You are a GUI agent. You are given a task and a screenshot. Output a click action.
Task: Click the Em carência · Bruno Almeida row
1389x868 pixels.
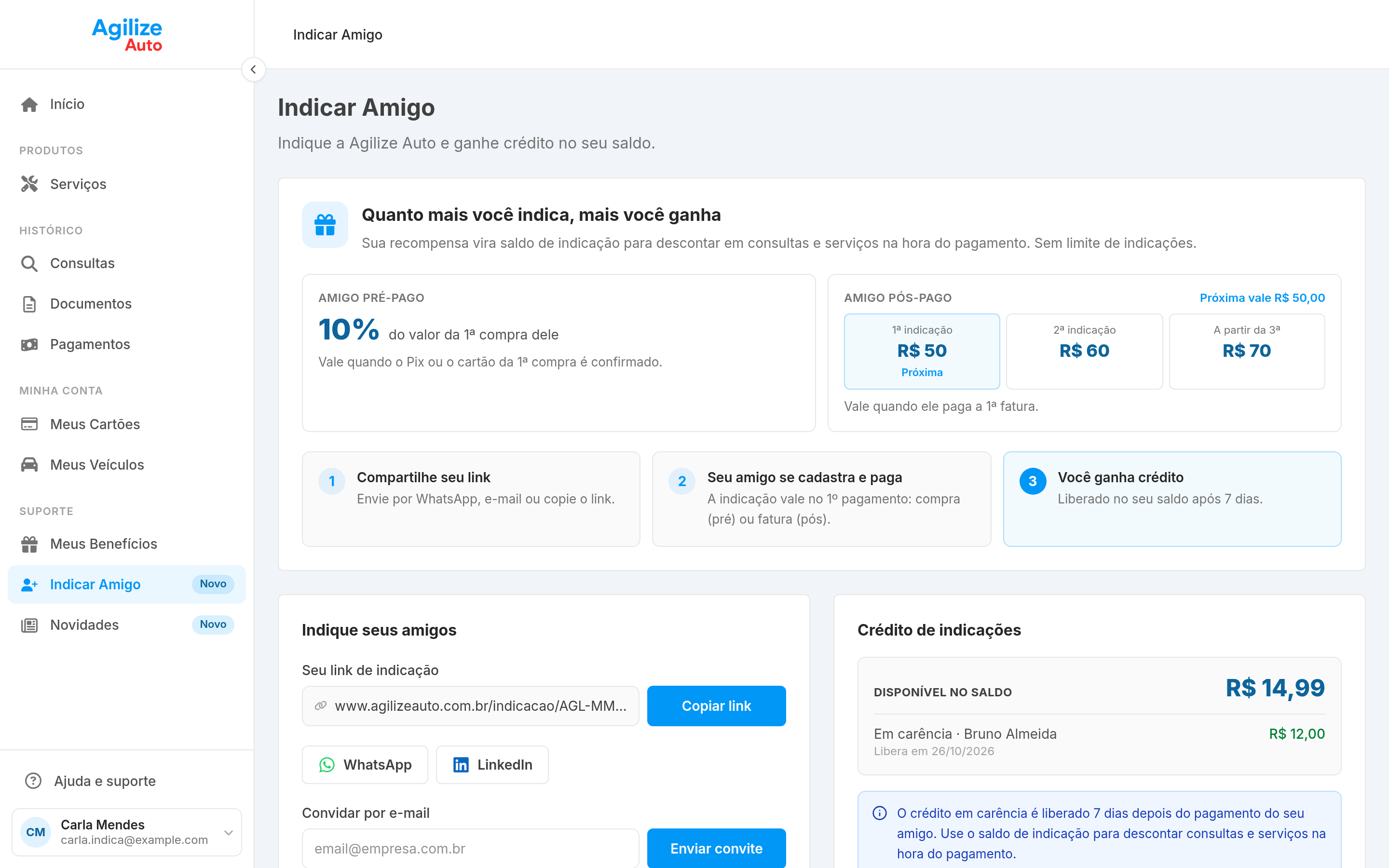tap(1099, 742)
